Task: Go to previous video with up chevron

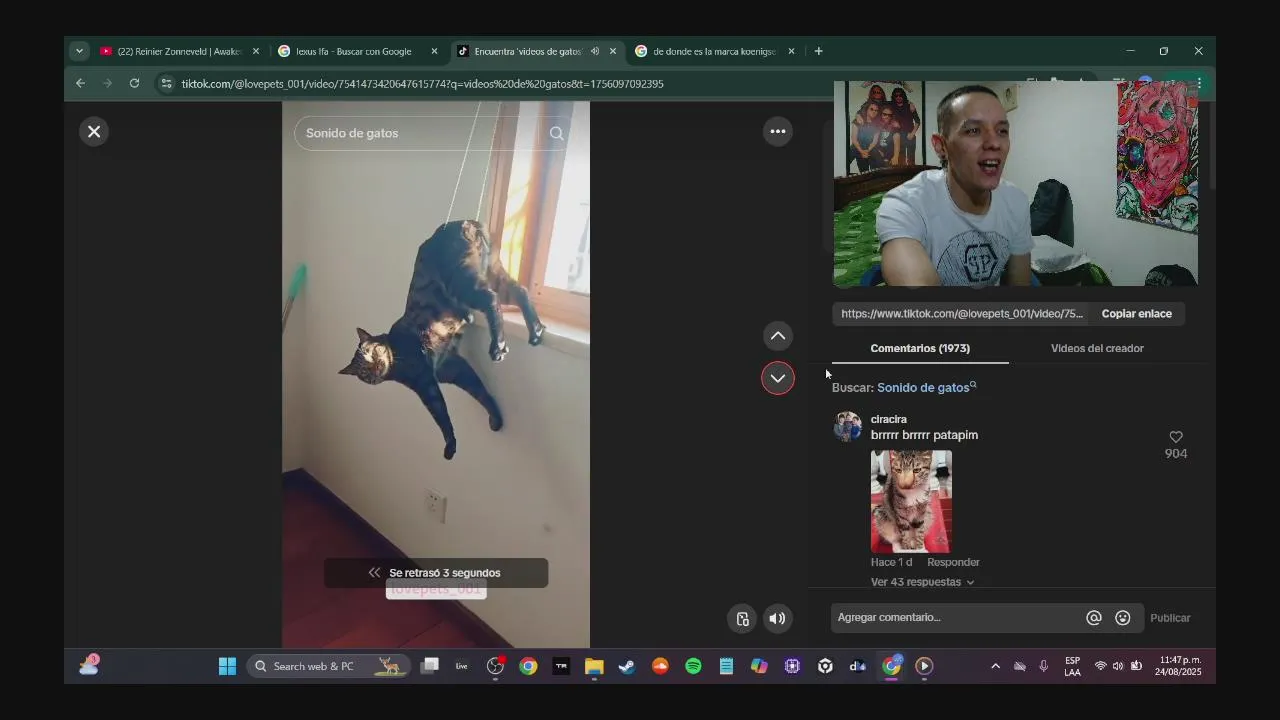Action: [x=778, y=336]
